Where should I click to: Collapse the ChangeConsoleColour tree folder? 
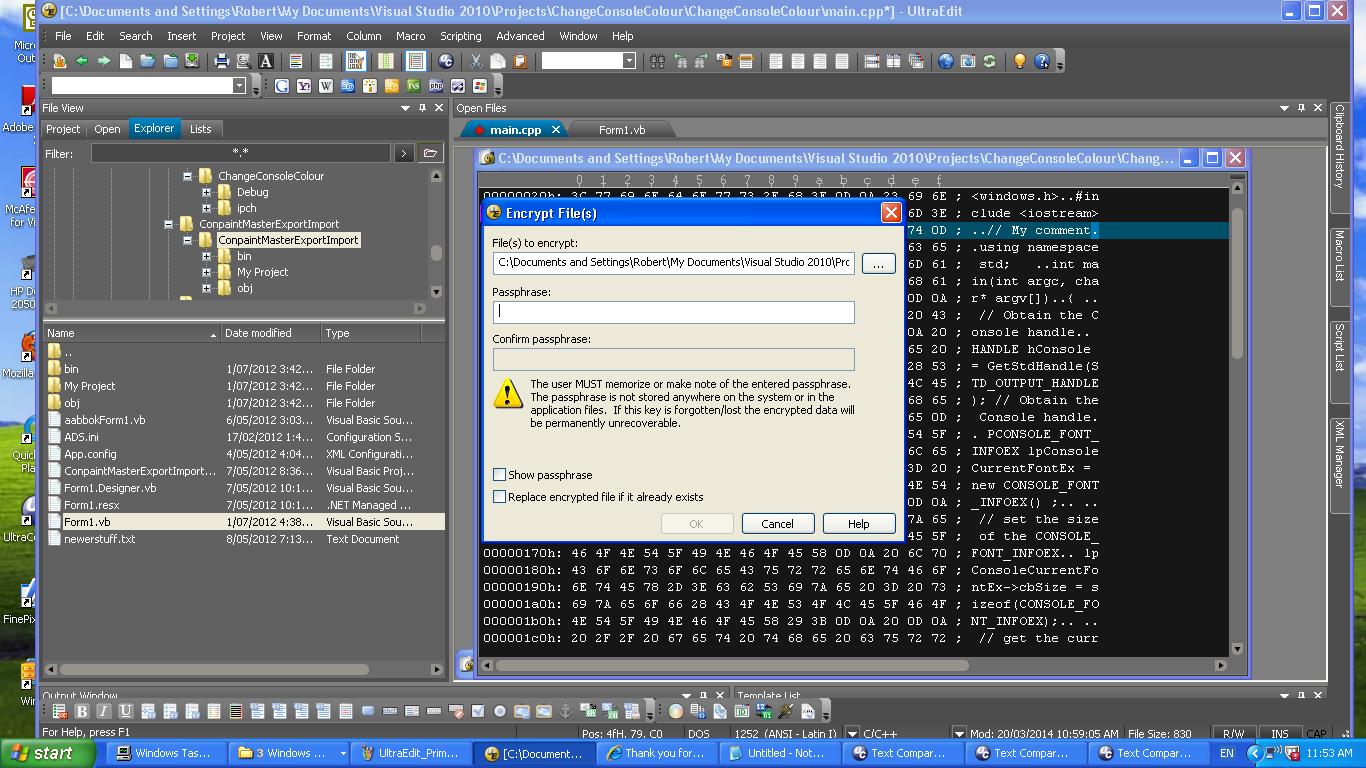[x=187, y=176]
